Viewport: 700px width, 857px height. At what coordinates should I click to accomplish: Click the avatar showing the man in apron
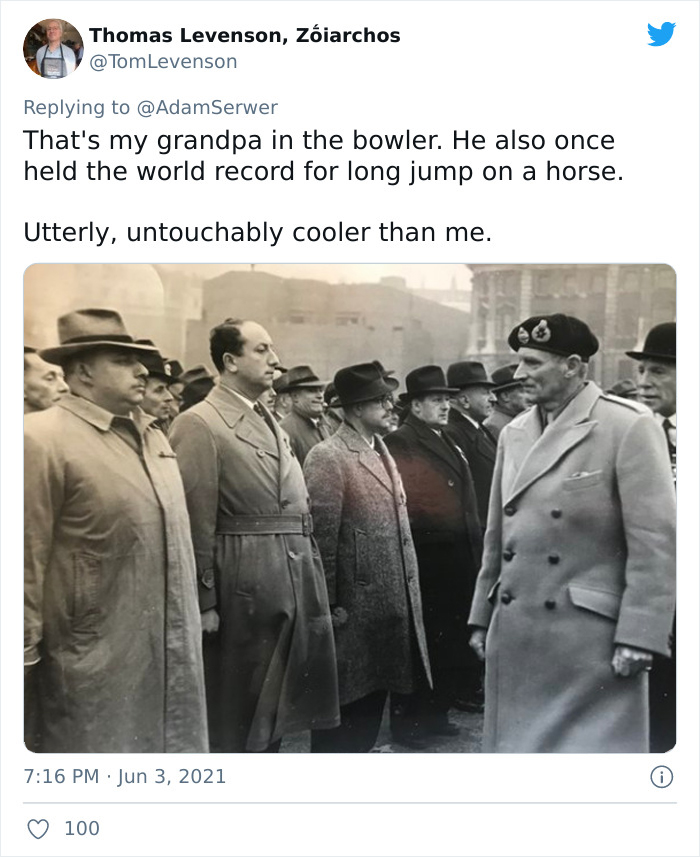[53, 48]
